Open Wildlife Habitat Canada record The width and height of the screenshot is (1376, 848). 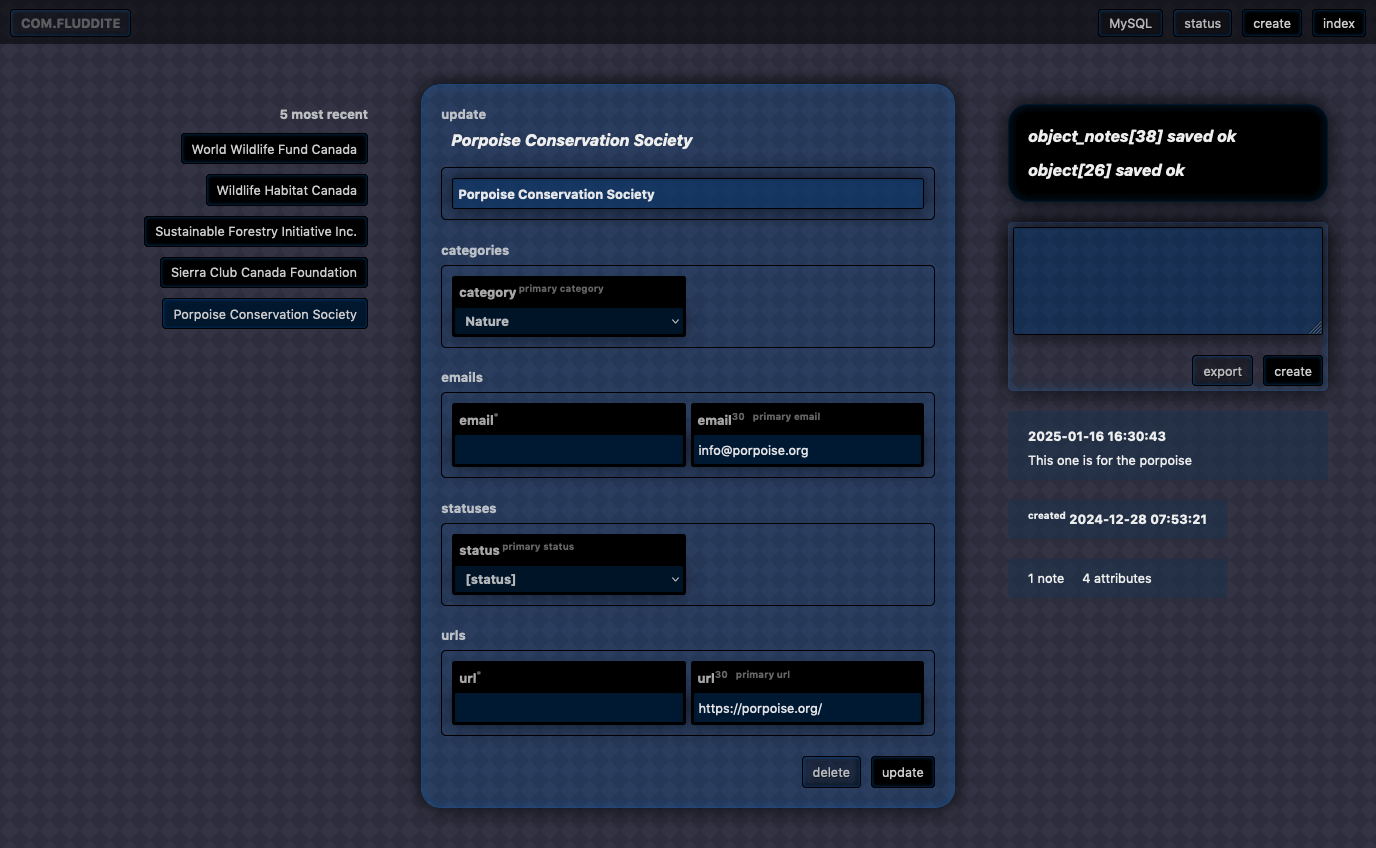pos(286,190)
